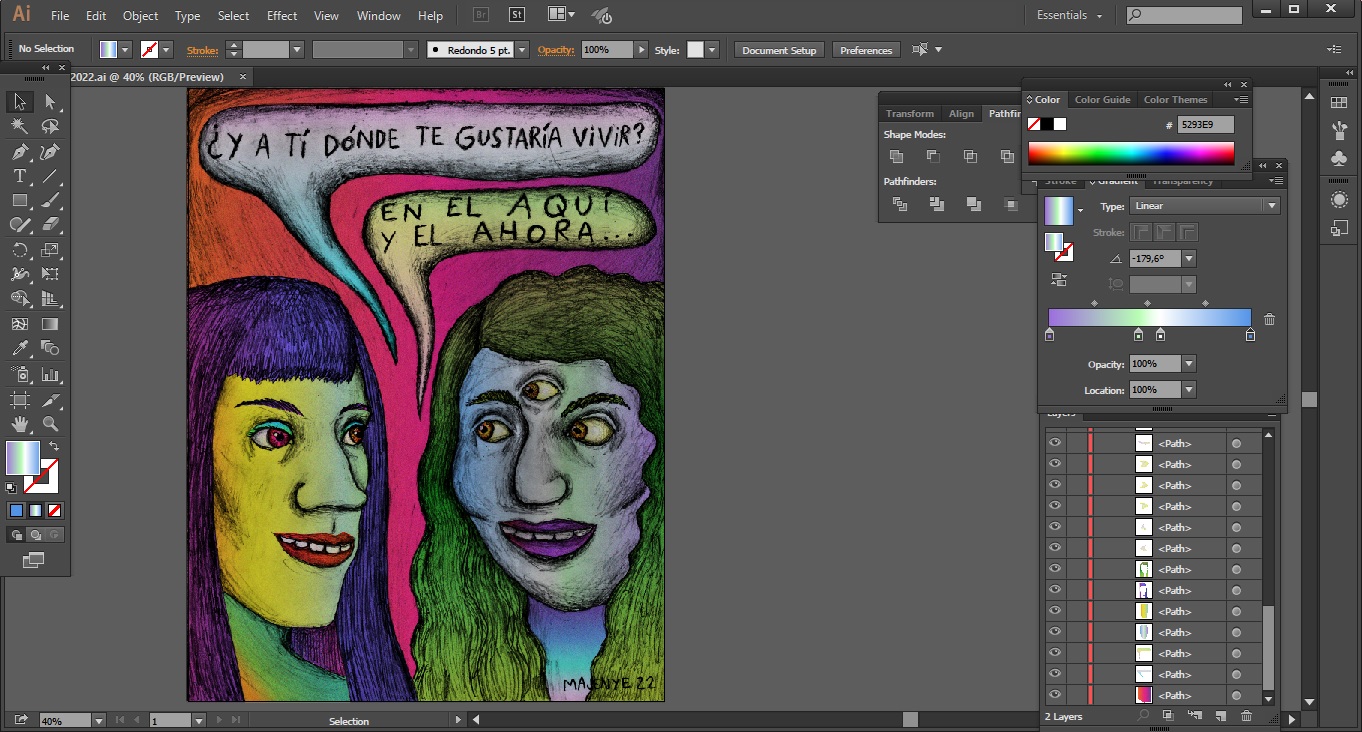Open the Window menu

click(x=379, y=16)
